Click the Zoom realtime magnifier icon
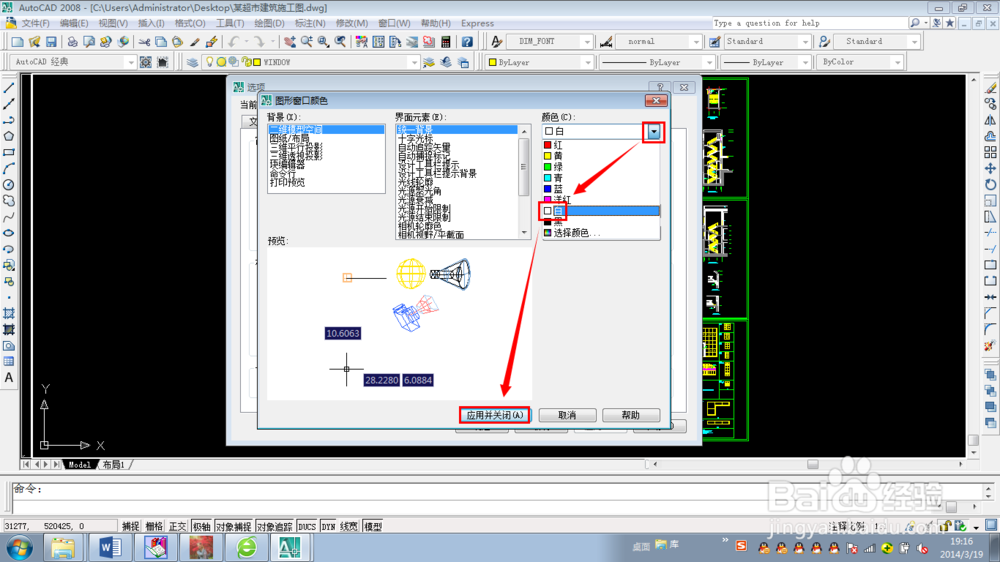This screenshot has height=562, width=1000. point(307,41)
